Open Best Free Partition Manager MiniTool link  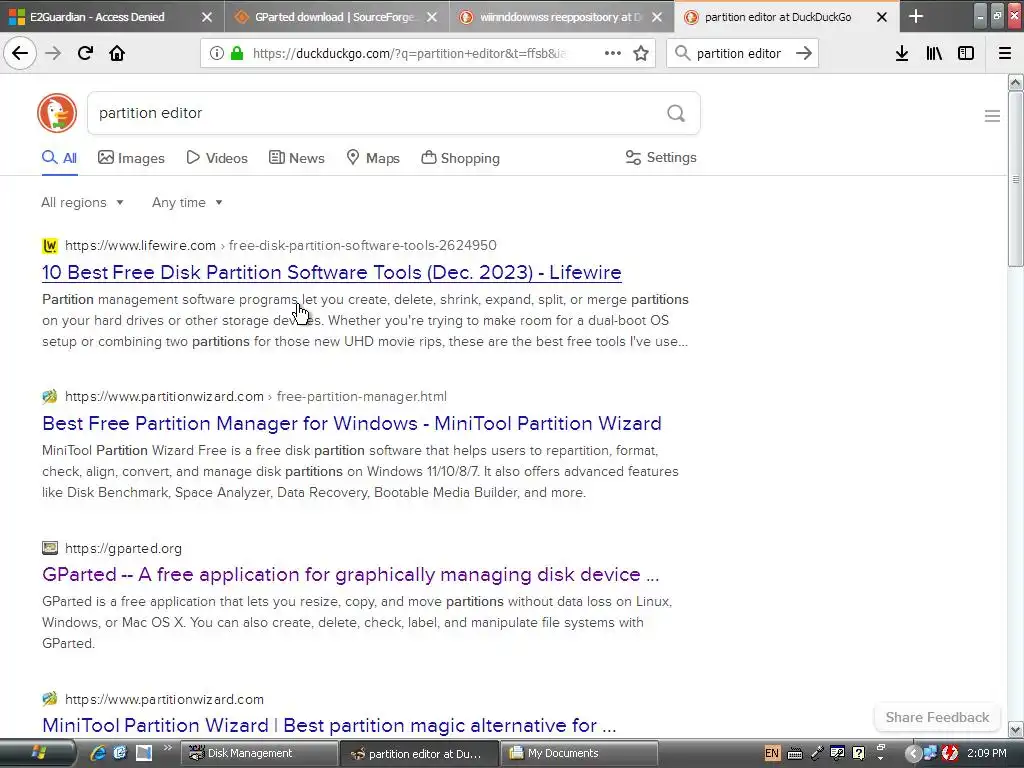click(x=352, y=423)
